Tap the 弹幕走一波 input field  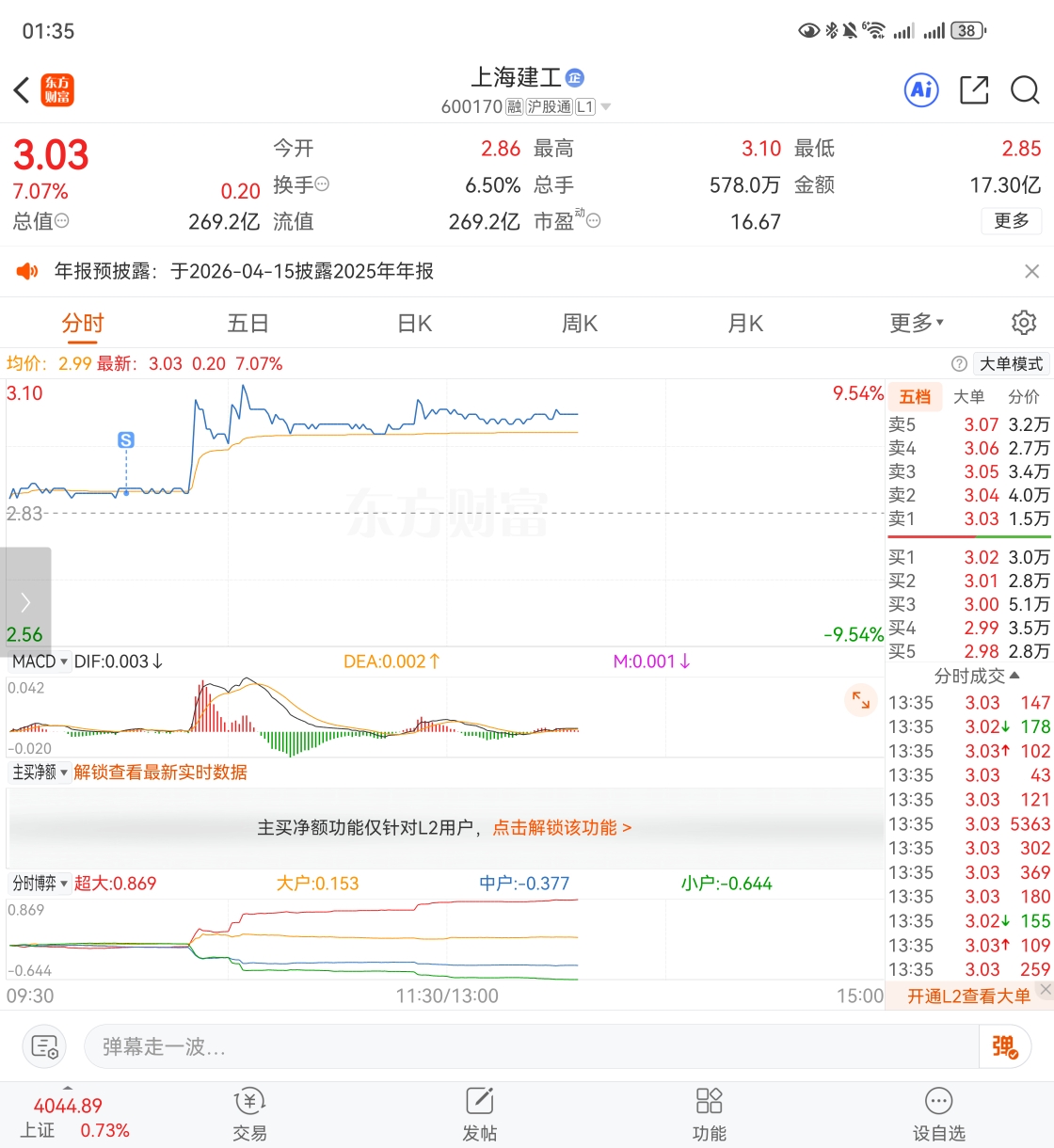tap(532, 1046)
